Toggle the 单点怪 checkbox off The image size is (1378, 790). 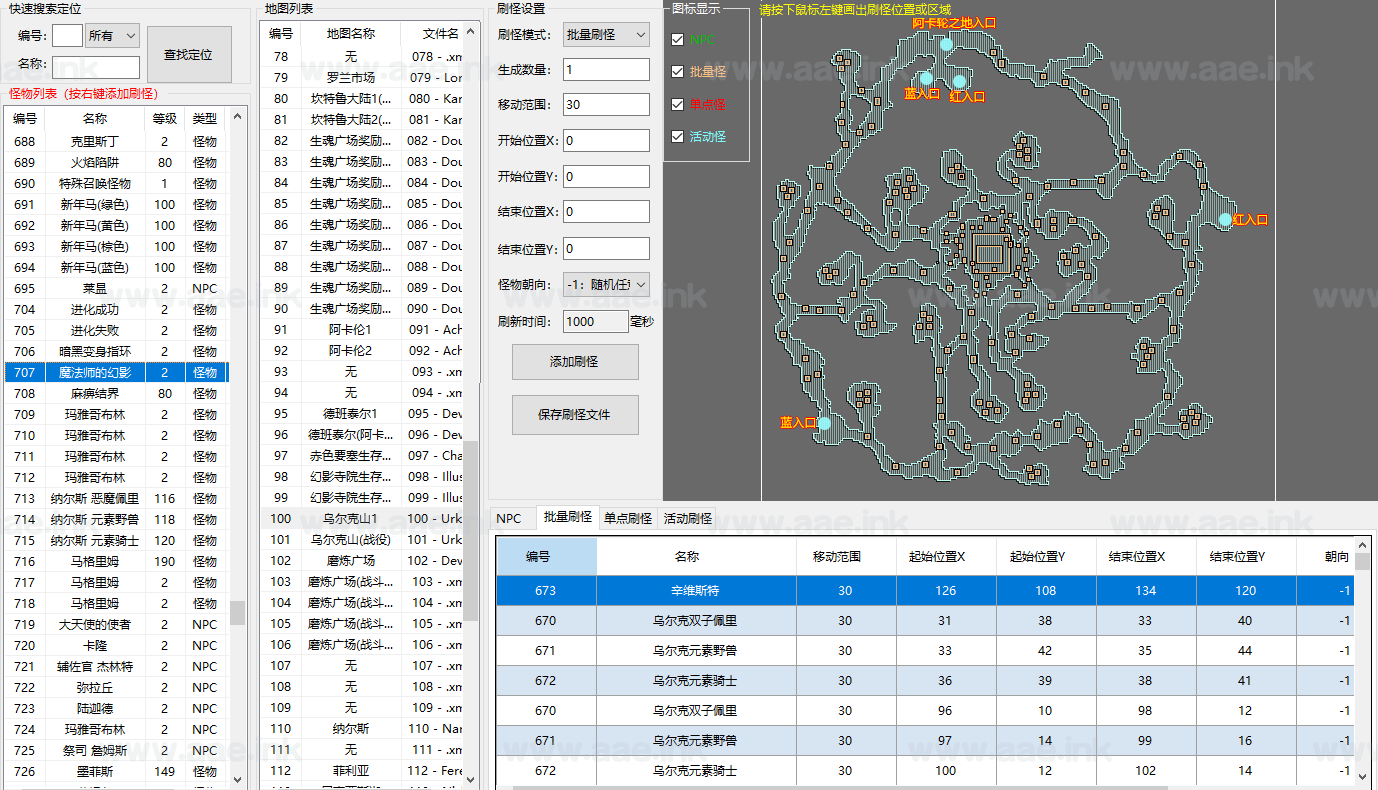[675, 104]
